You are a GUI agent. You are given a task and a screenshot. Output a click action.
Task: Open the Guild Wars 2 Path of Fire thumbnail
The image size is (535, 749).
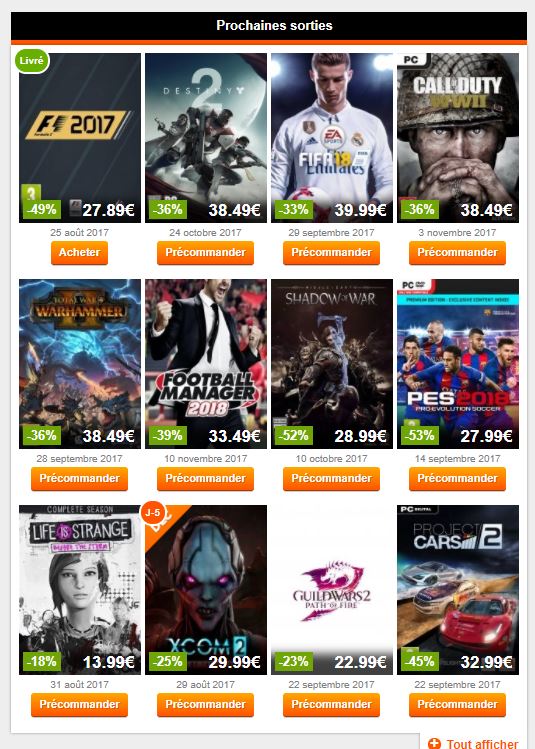click(332, 590)
